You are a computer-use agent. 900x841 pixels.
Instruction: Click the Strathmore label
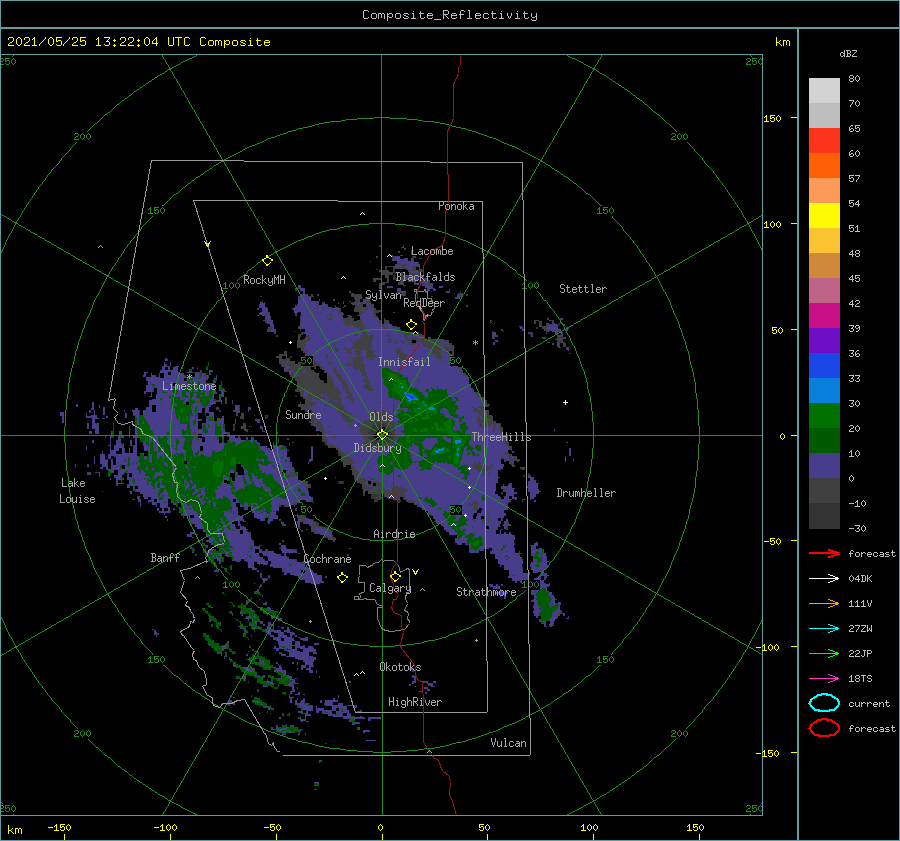coord(486,592)
